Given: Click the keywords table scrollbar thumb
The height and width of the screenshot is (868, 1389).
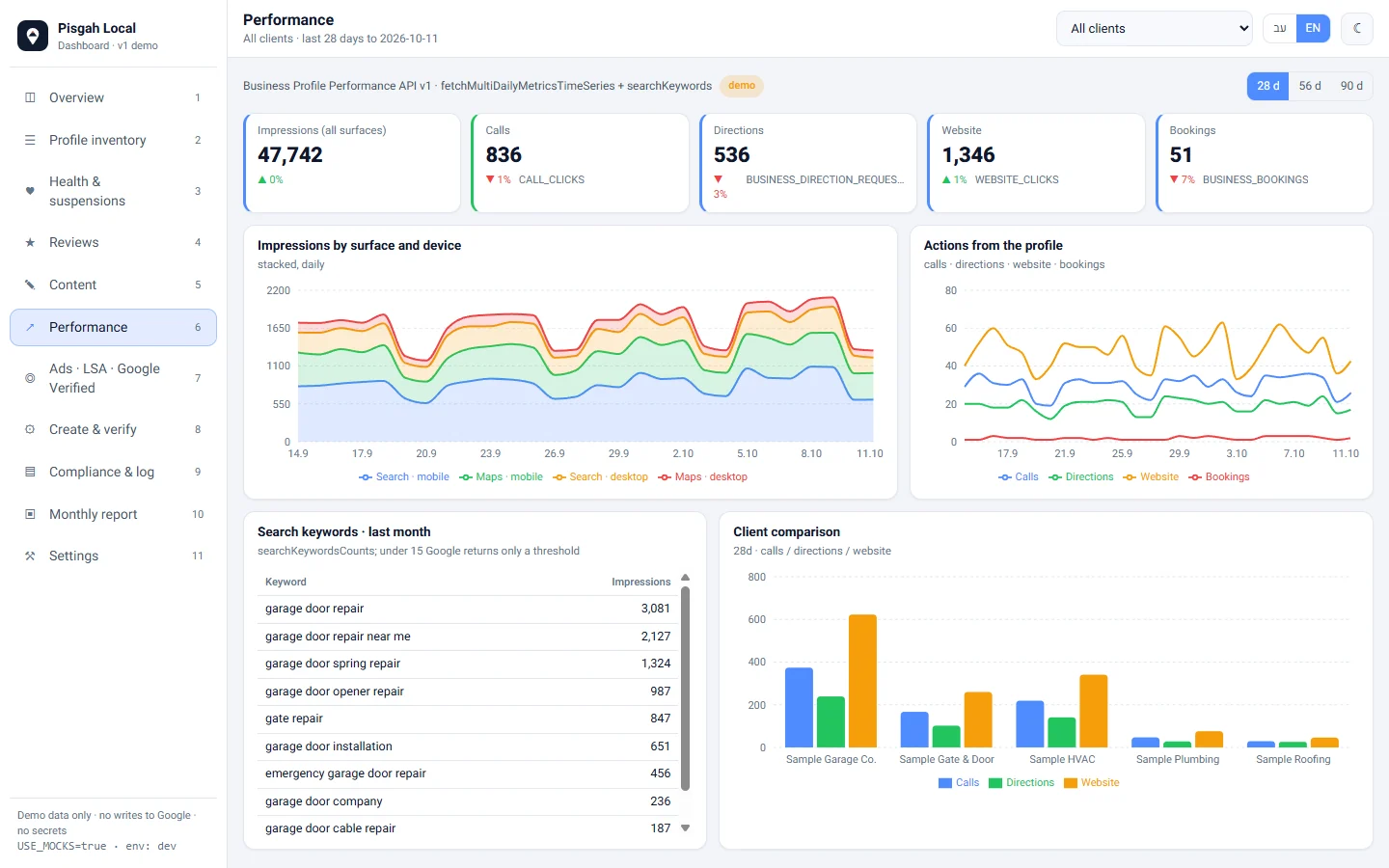Looking at the screenshot, I should pyautogui.click(x=686, y=689).
